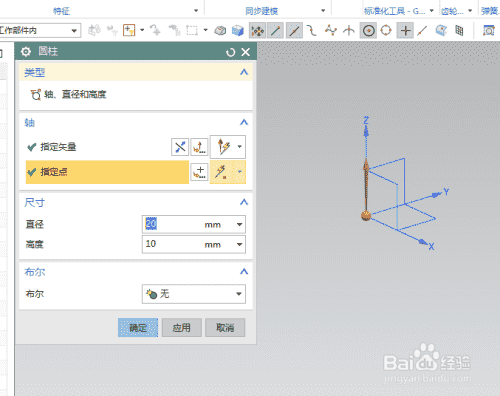Toggle the arc center snap icon
This screenshot has height=396, width=500.
coord(368,31)
